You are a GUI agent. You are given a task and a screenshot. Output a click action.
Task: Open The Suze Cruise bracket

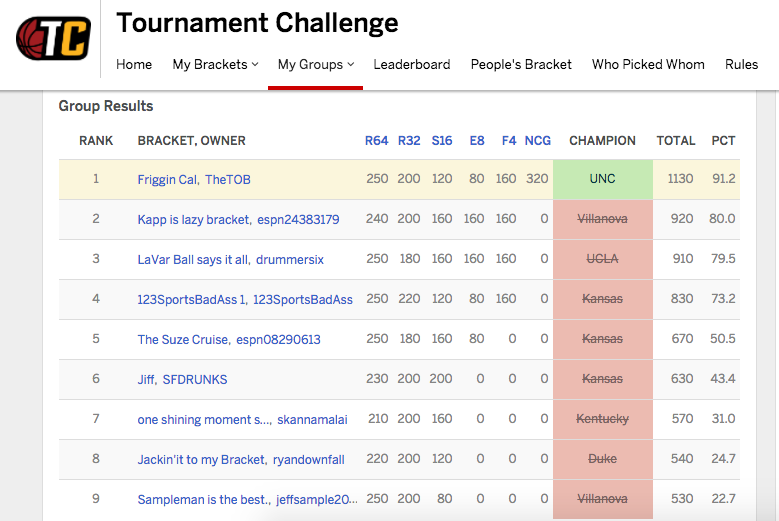(x=183, y=339)
